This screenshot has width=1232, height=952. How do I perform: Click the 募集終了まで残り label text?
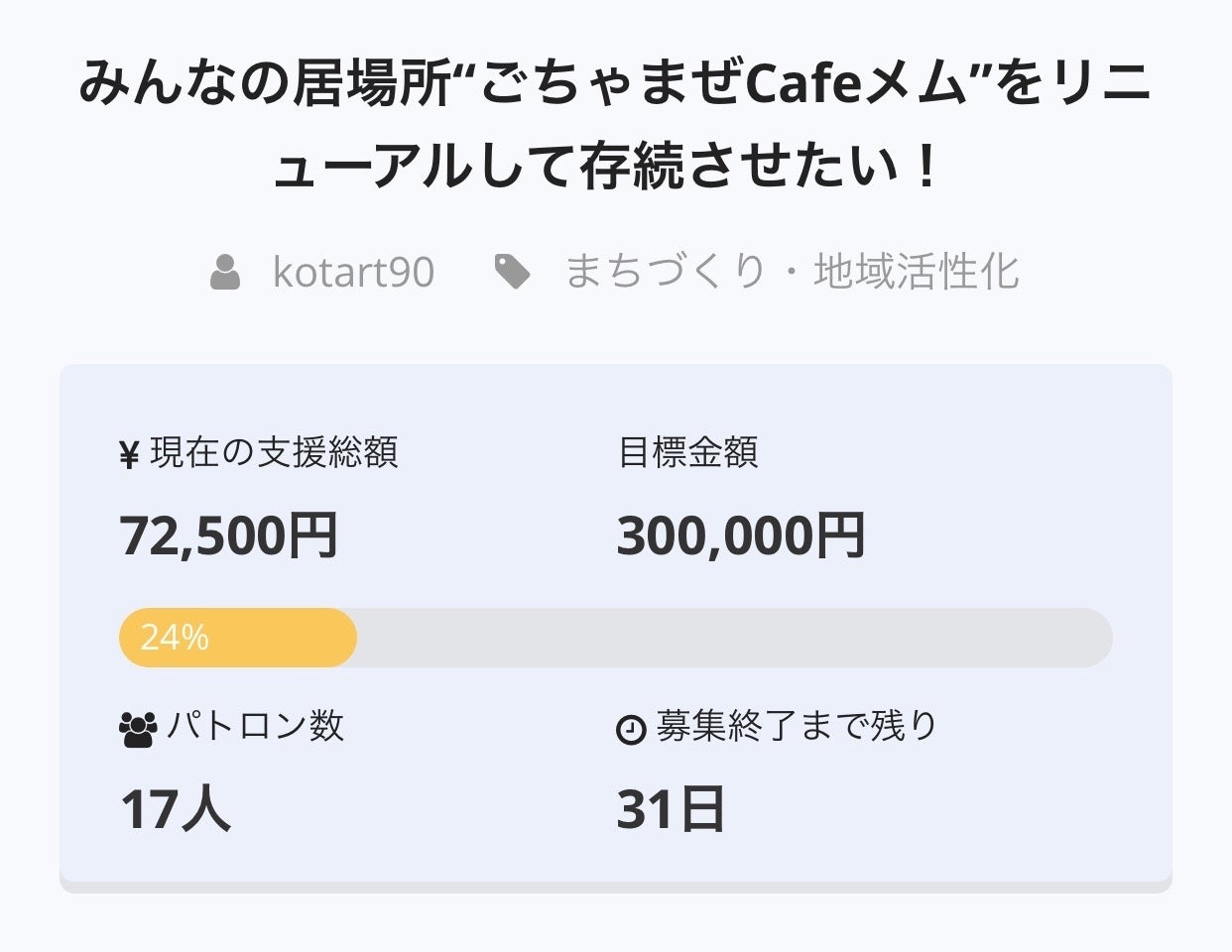[797, 727]
